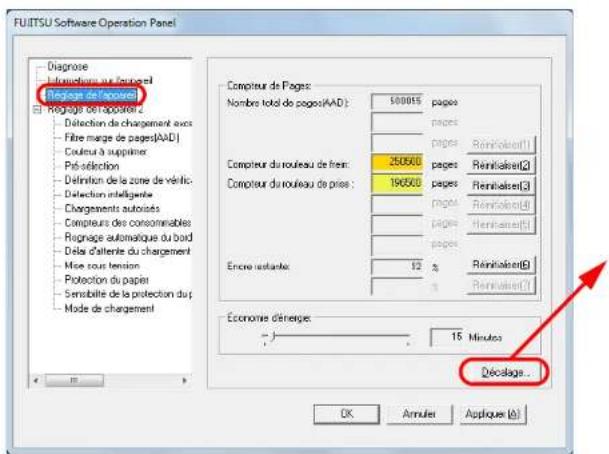The image size is (609, 454).
Task: Click total pages AAD counter field
Action: pyautogui.click(x=397, y=102)
